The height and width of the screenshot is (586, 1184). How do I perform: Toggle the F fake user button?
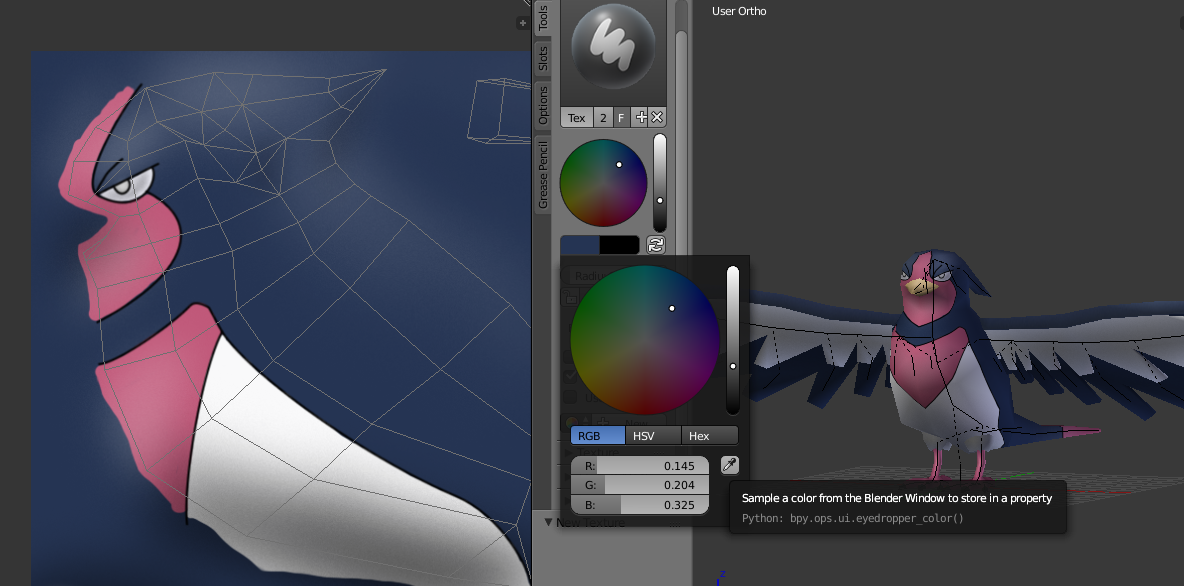[621, 117]
